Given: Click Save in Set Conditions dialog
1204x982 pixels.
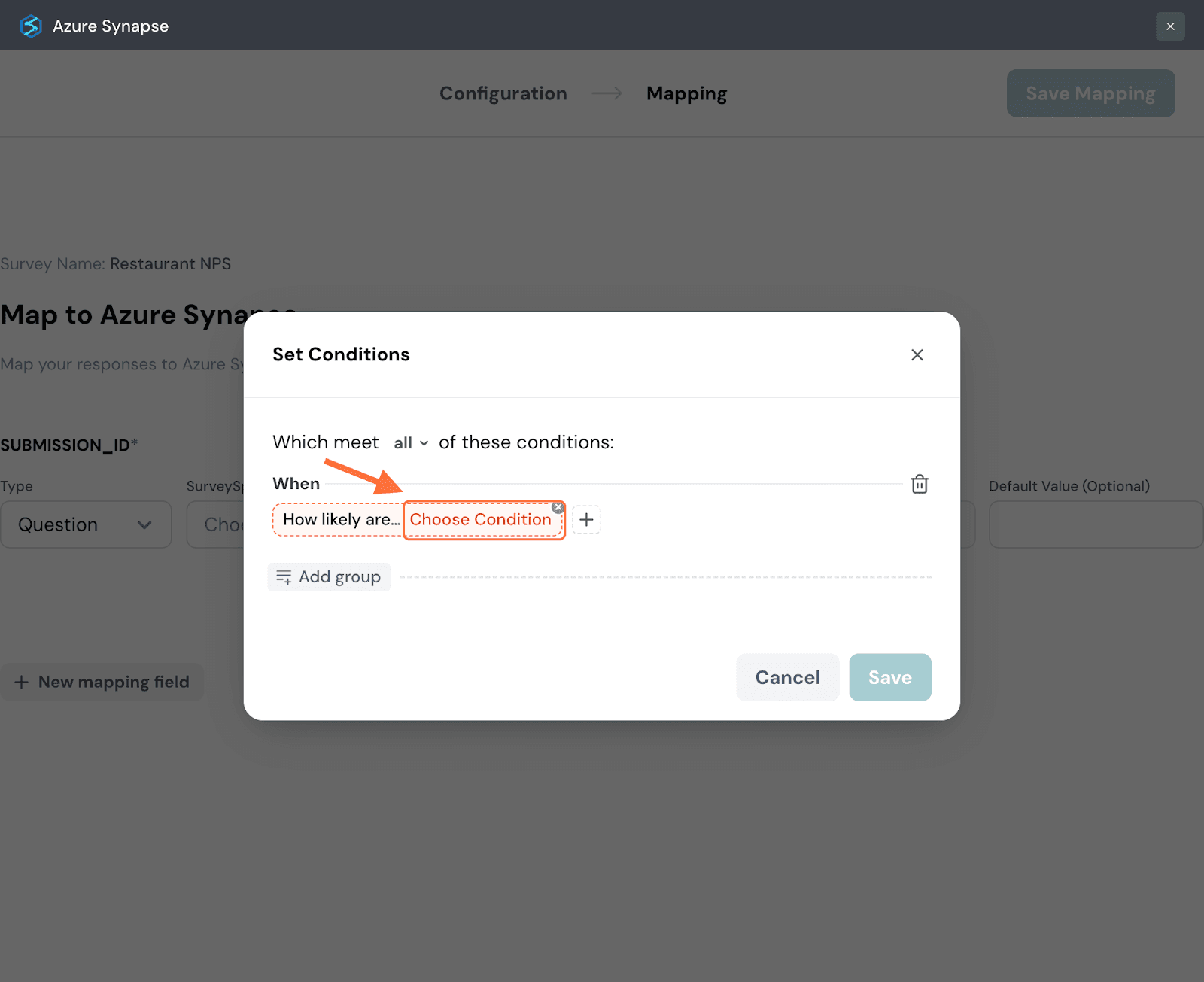Looking at the screenshot, I should point(889,677).
